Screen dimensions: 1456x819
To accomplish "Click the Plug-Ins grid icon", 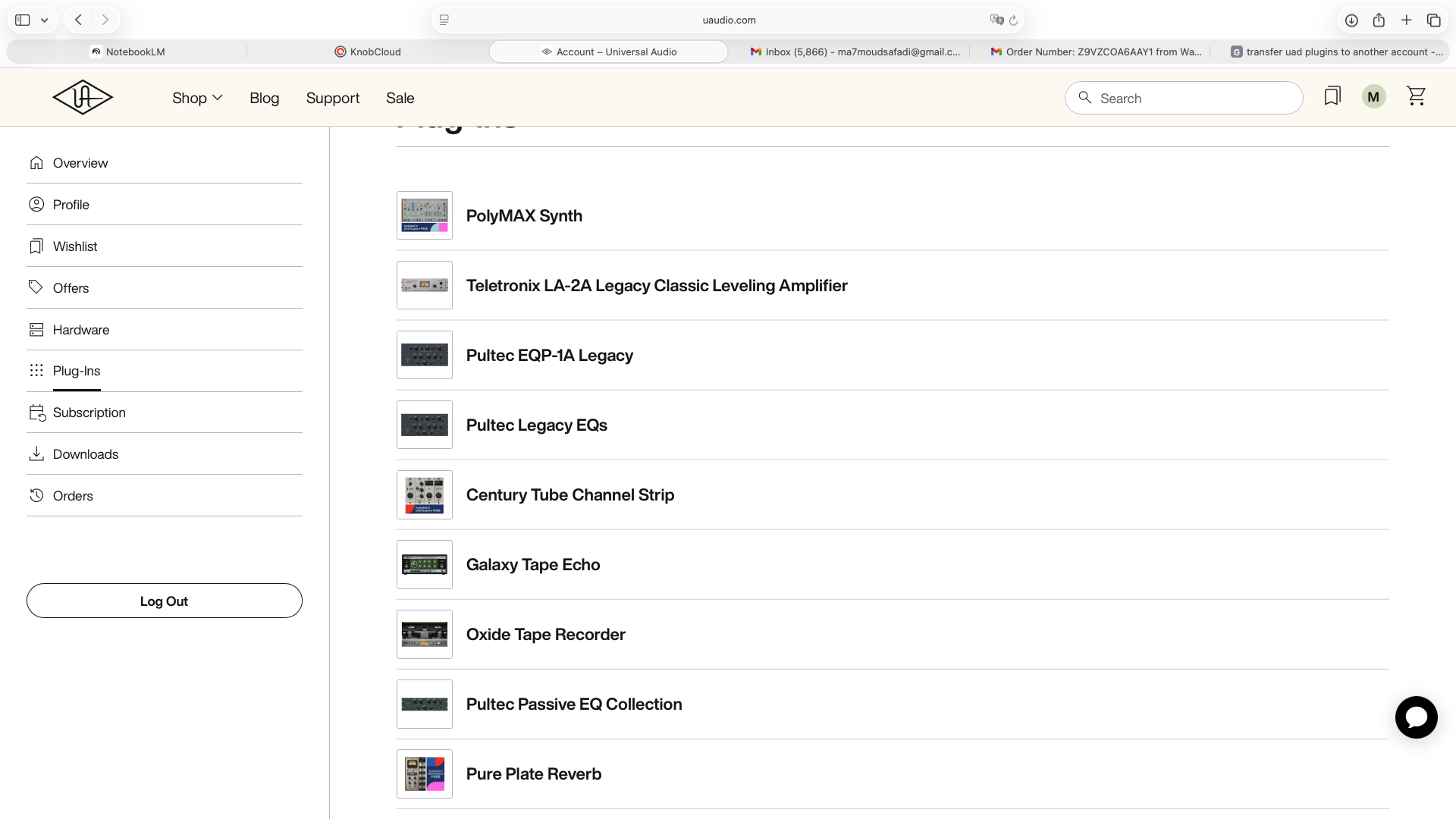I will click(36, 371).
